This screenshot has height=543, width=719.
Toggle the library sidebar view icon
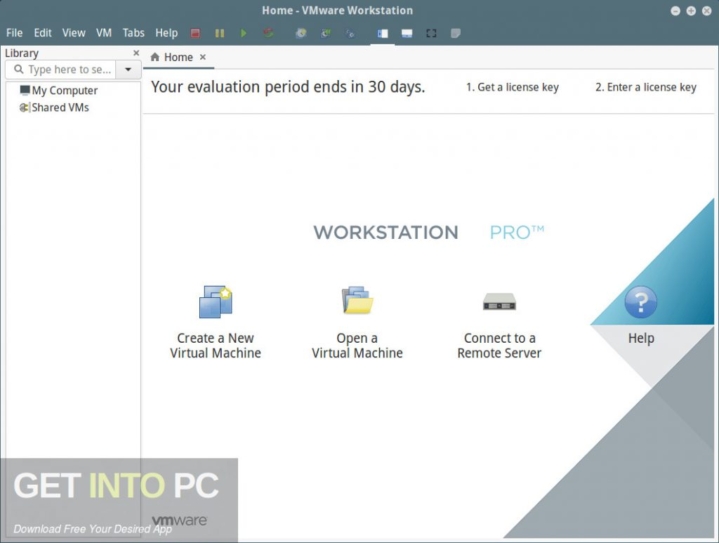(x=383, y=33)
